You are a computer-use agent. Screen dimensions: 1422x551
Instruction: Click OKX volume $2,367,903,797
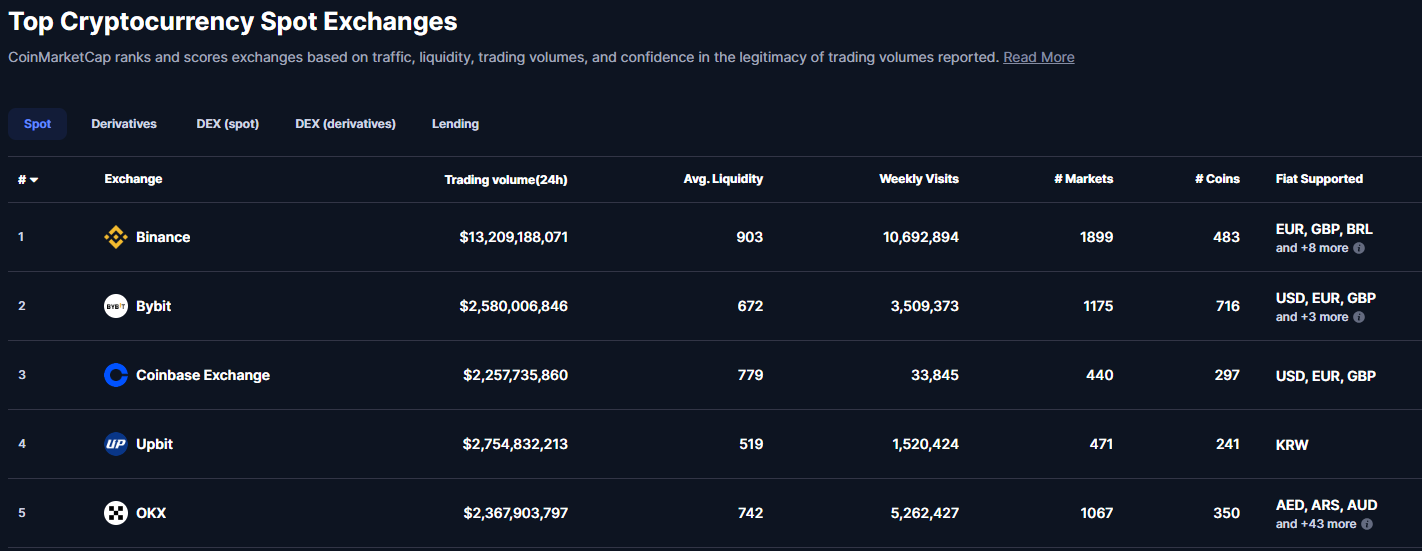pos(516,513)
